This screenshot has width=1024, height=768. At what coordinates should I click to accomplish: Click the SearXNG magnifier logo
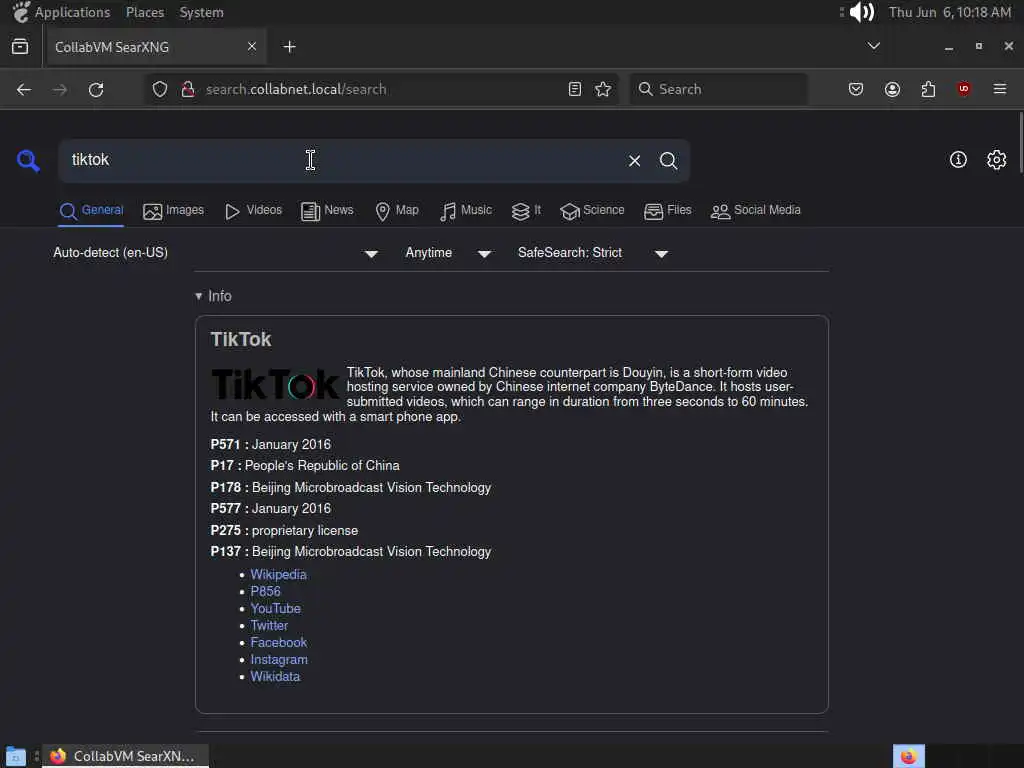28,160
